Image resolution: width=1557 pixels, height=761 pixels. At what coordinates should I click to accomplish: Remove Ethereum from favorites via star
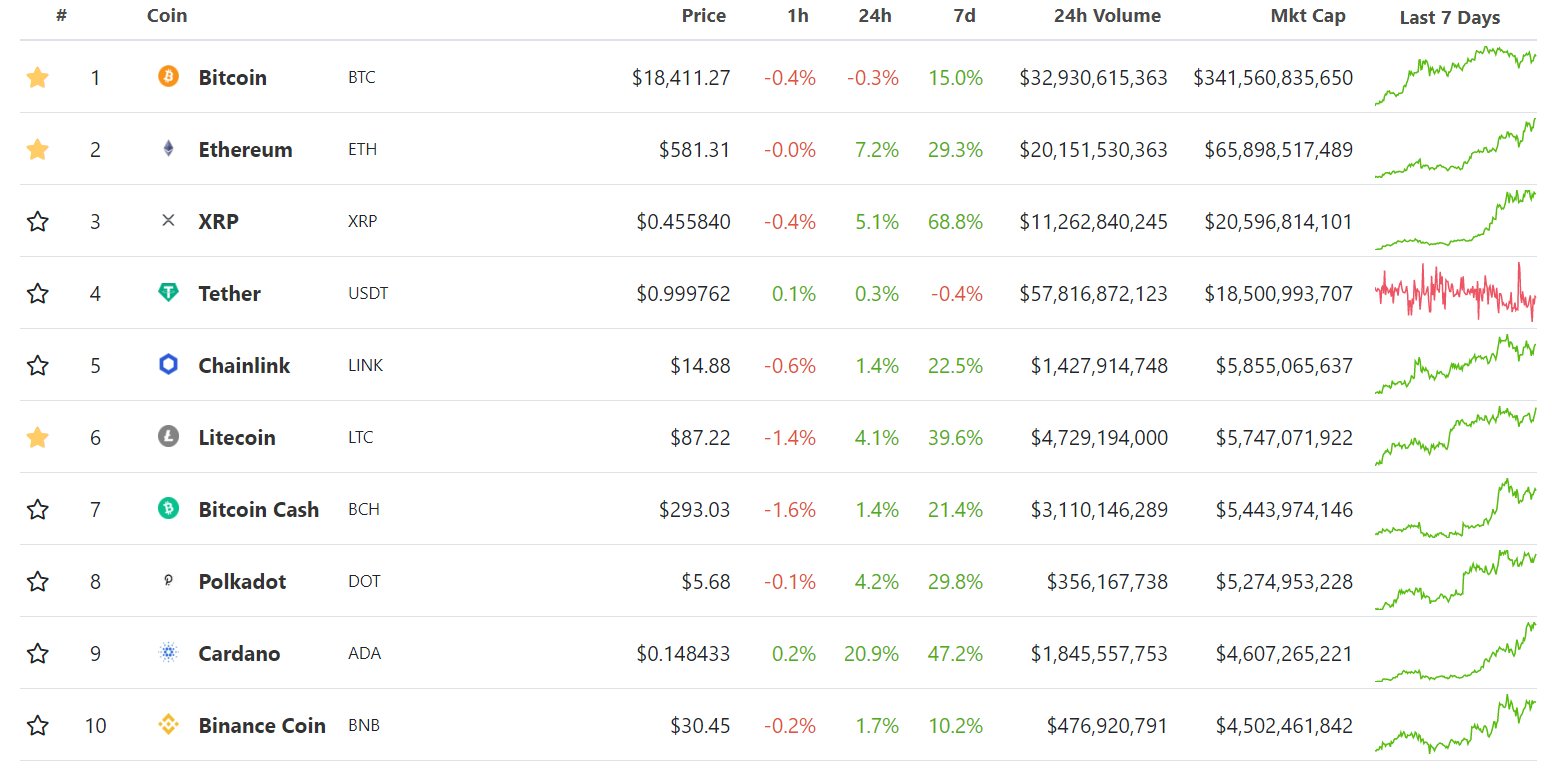[x=37, y=149]
